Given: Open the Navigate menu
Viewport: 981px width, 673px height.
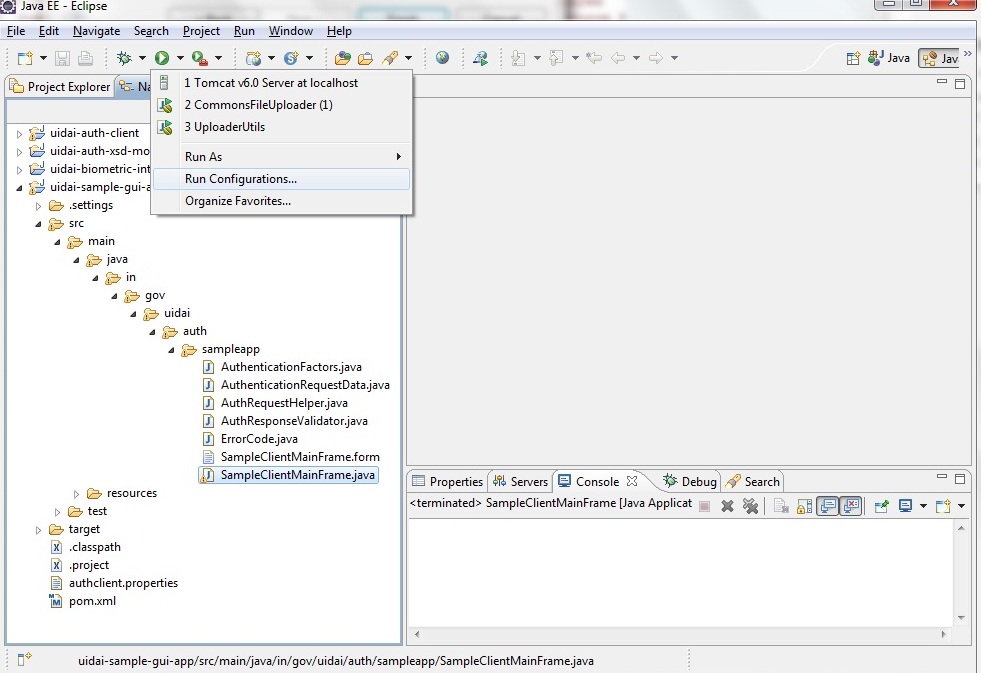Looking at the screenshot, I should click(x=96, y=31).
